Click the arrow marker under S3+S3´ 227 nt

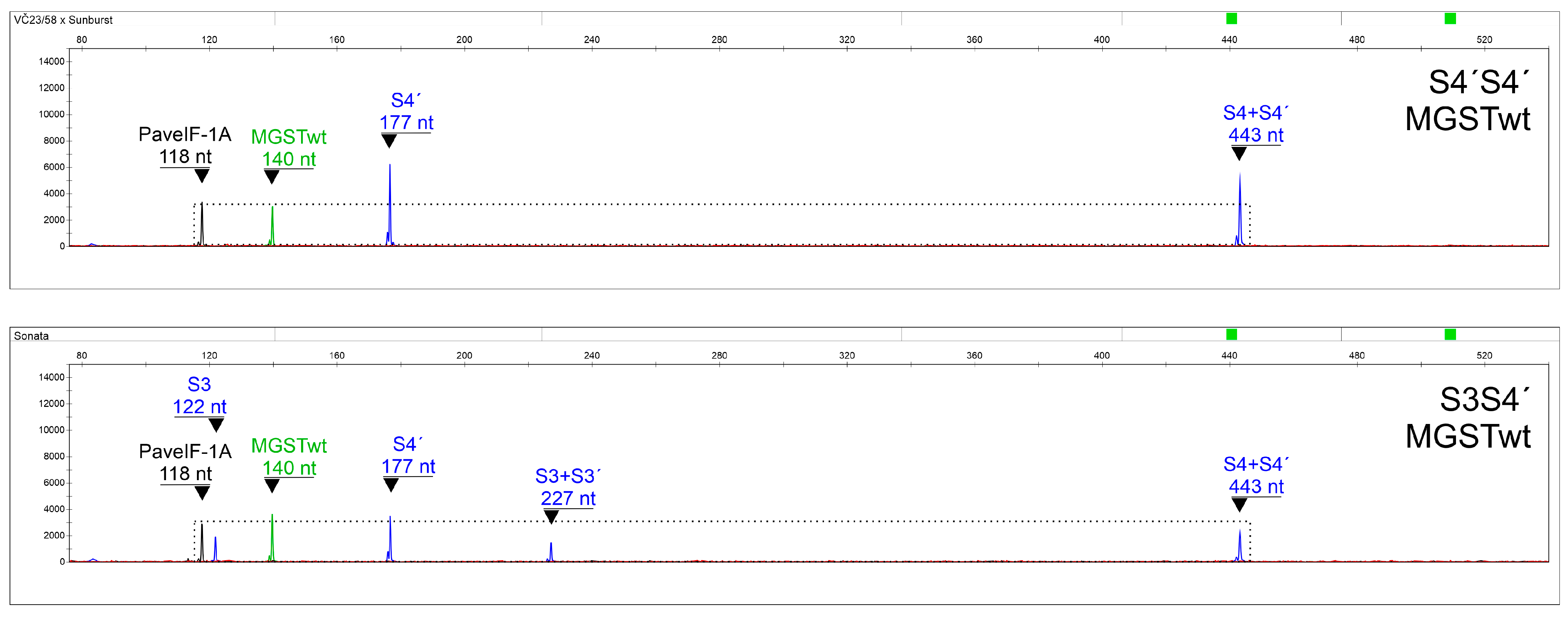click(551, 516)
